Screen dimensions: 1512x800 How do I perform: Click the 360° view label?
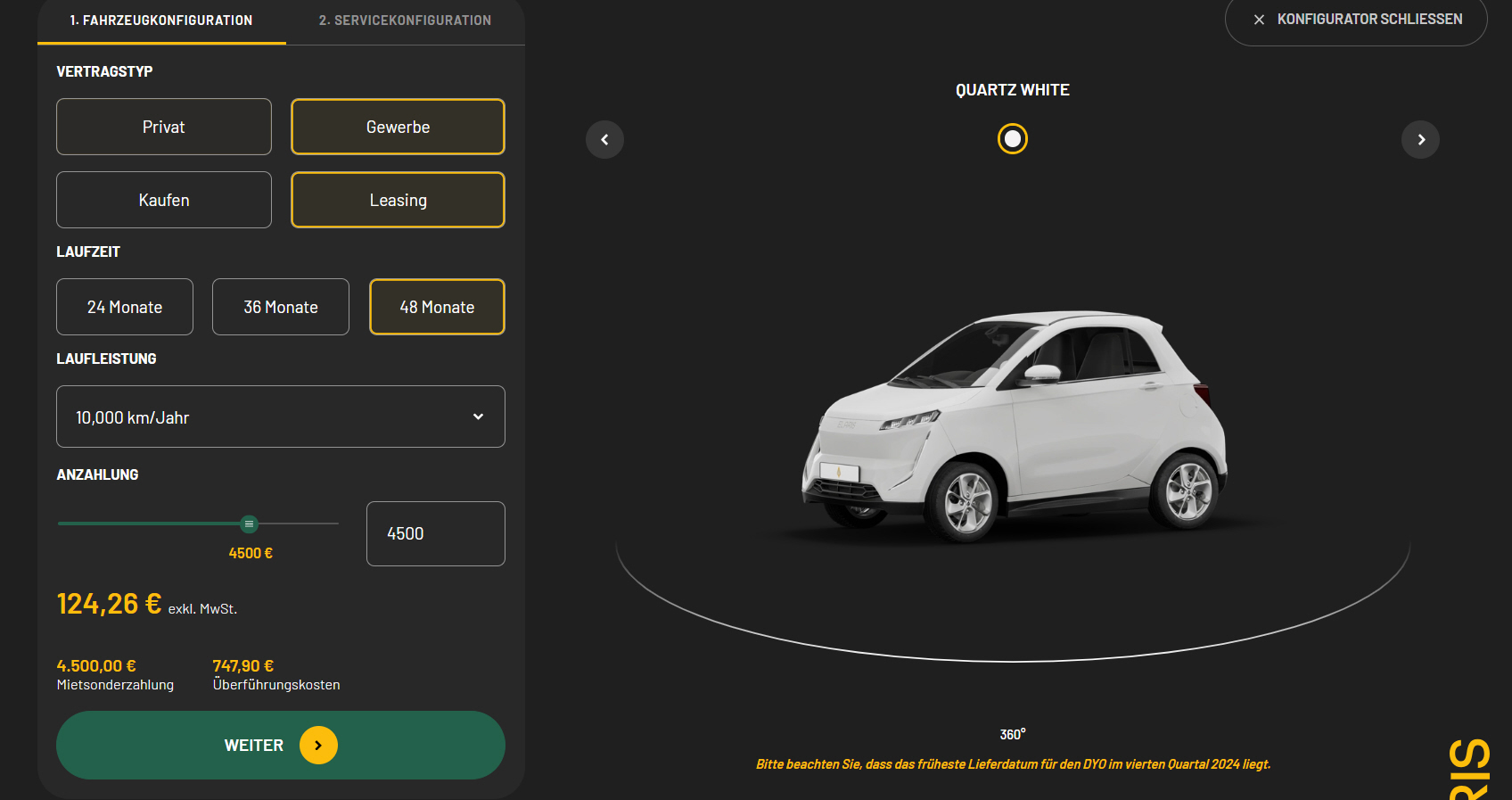[1012, 734]
